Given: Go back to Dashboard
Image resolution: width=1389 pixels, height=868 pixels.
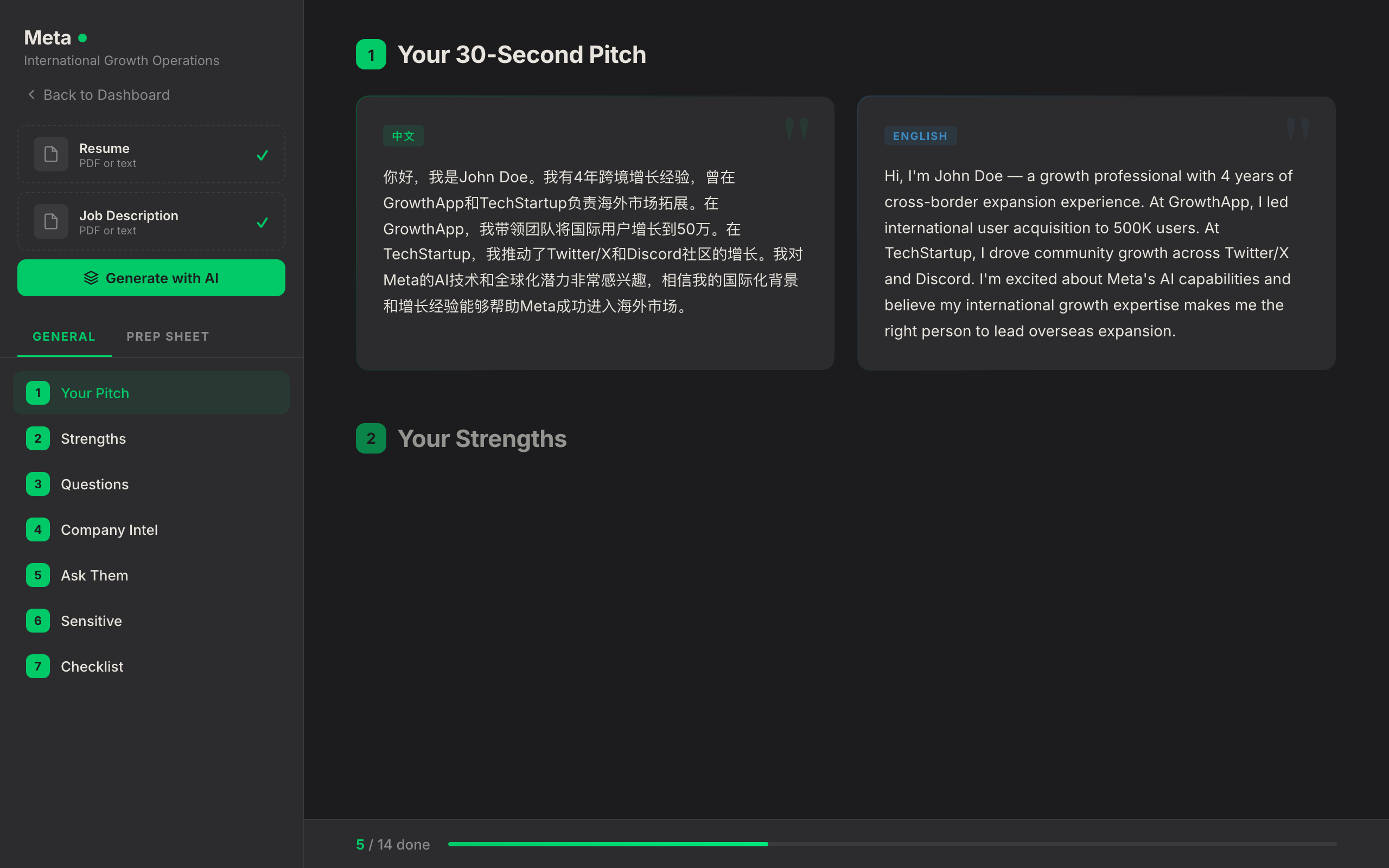Looking at the screenshot, I should pos(98,95).
